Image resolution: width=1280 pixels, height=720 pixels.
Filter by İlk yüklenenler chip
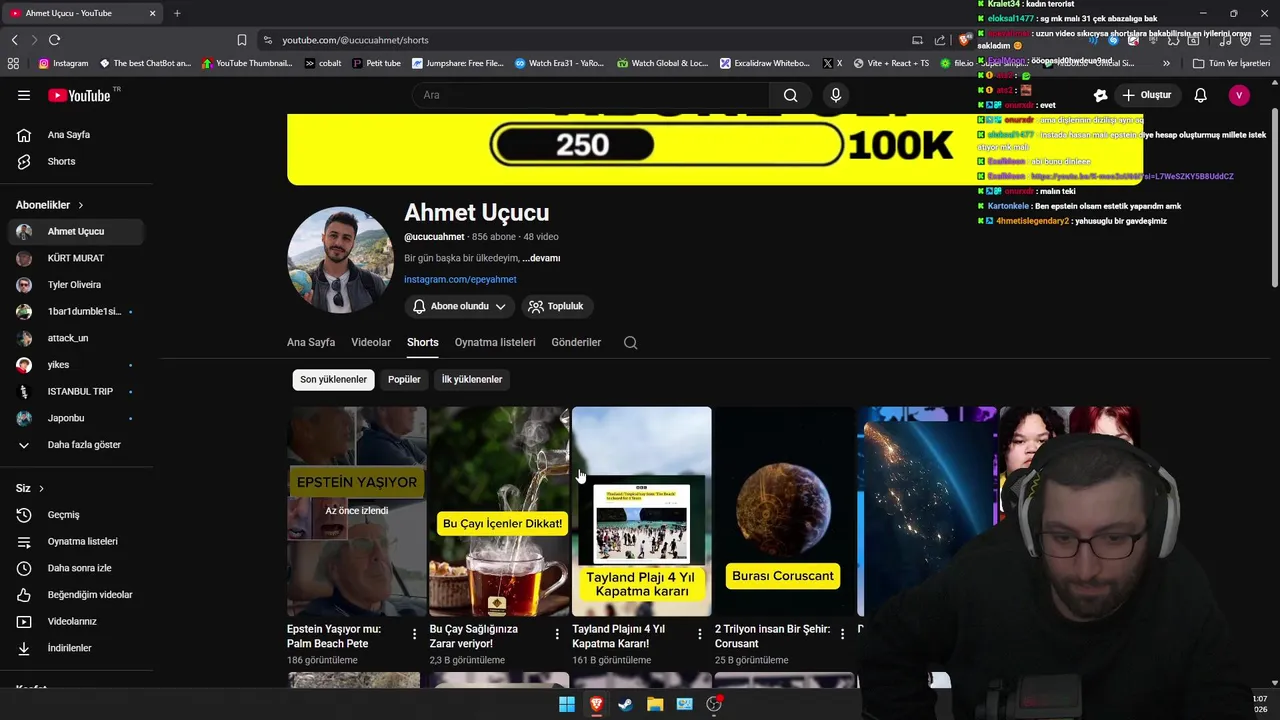(472, 380)
